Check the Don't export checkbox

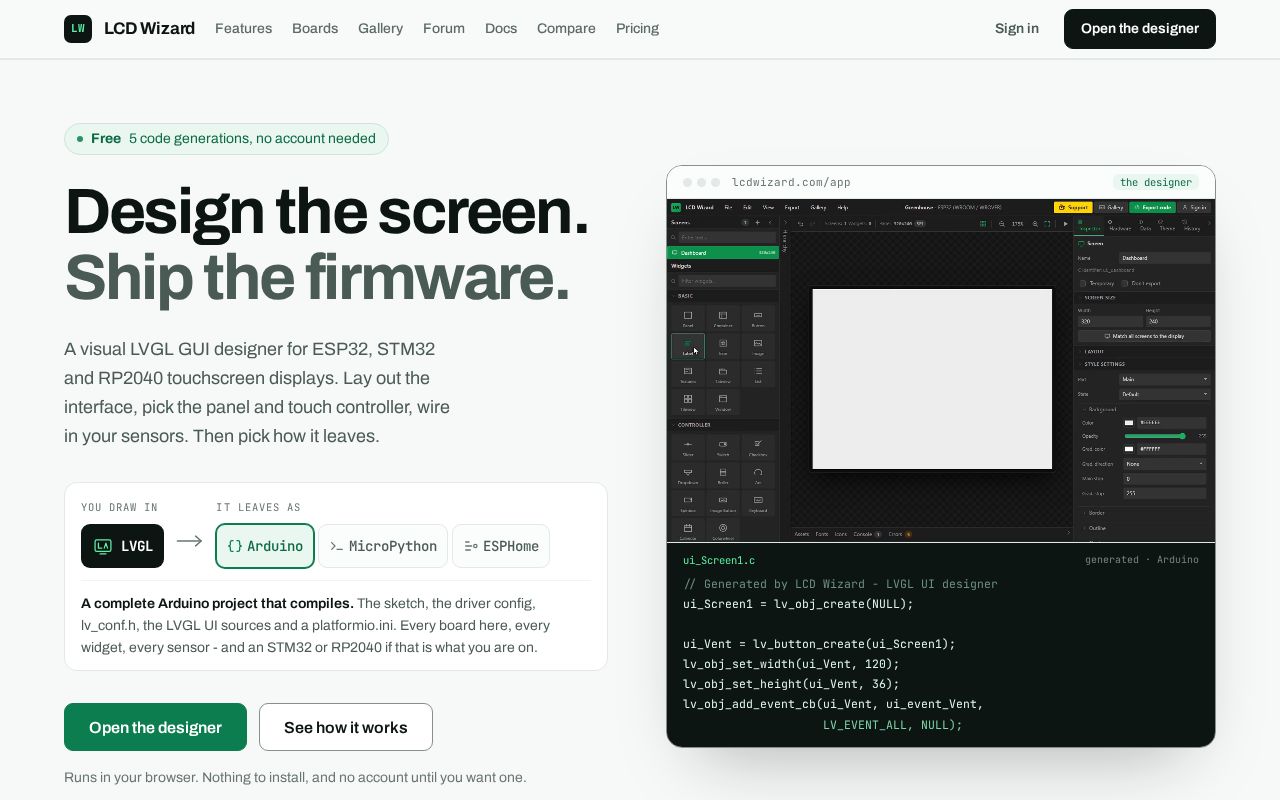click(1125, 284)
